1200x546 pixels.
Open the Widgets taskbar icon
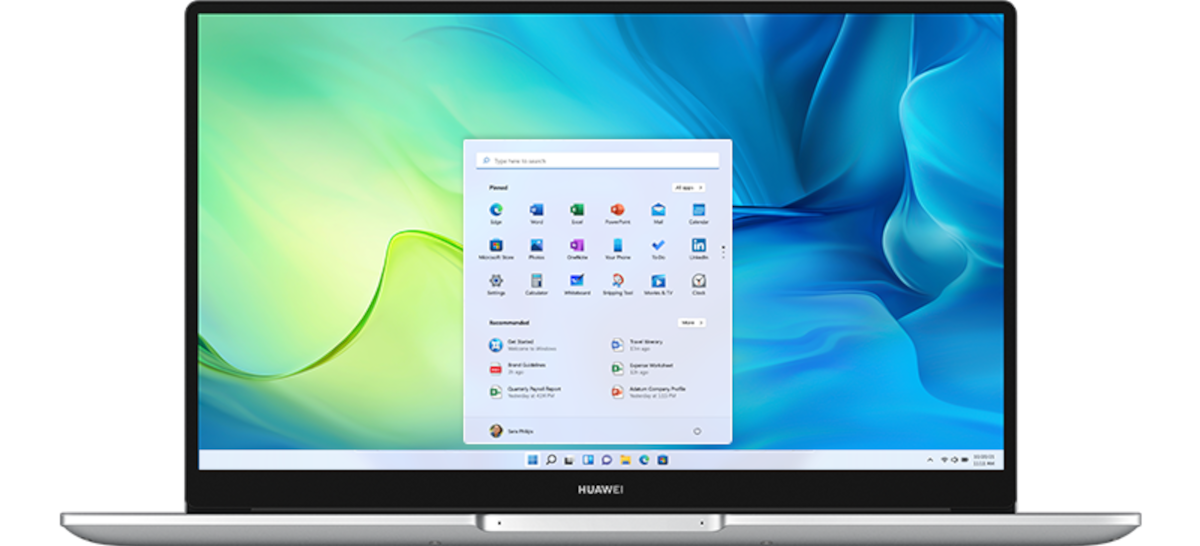(x=588, y=460)
